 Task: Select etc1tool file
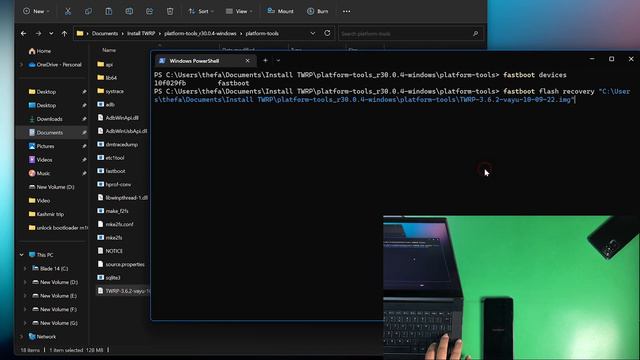[x=115, y=158]
